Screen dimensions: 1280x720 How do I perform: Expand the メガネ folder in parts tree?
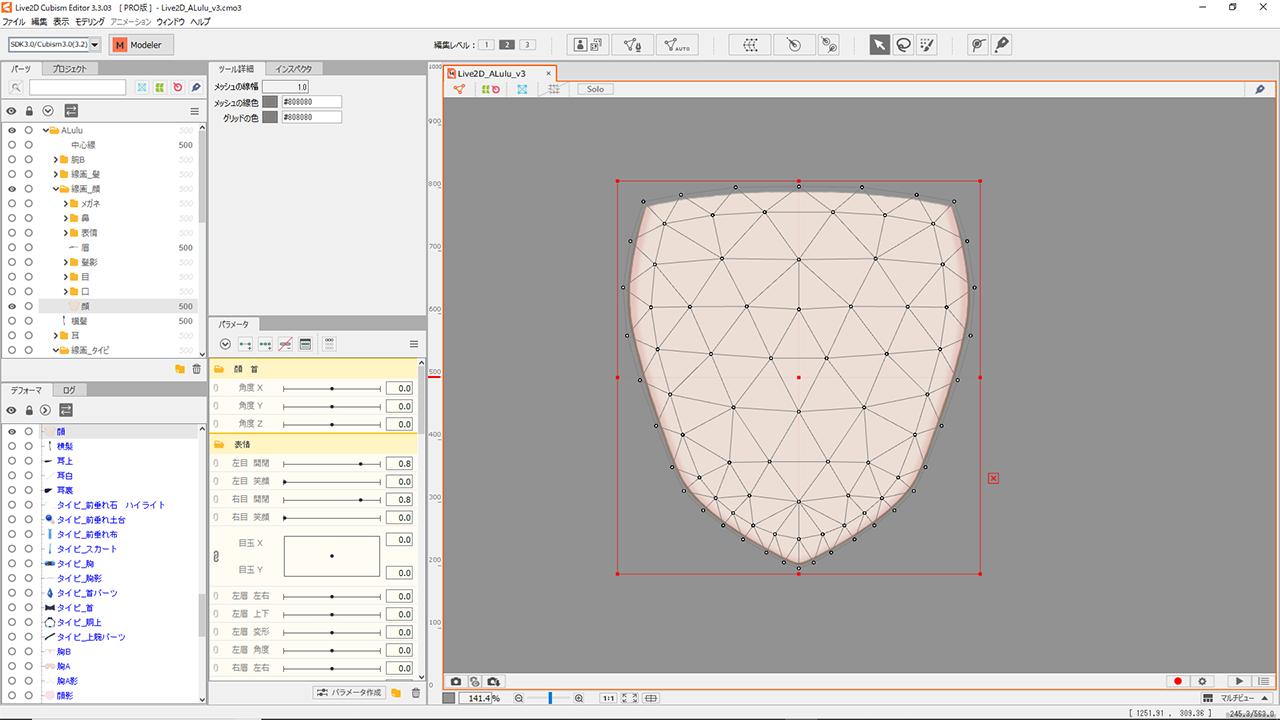tap(65, 204)
